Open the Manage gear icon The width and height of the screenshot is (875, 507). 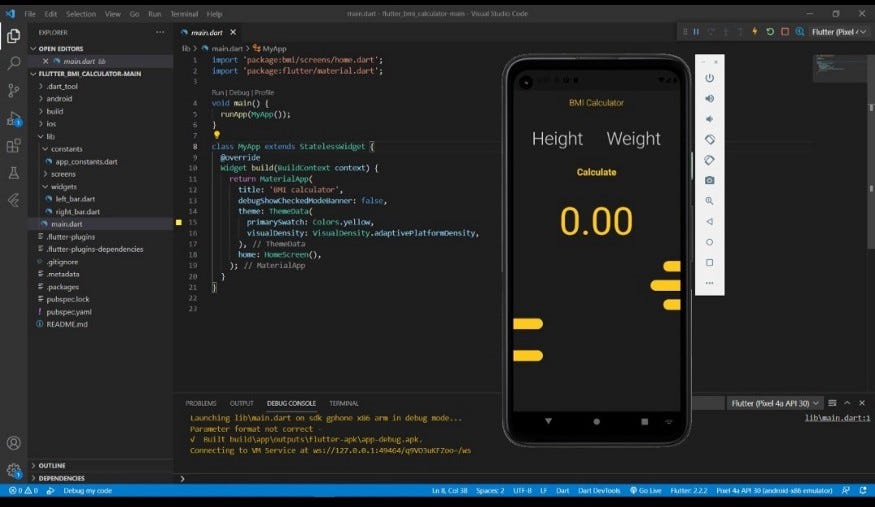point(13,471)
